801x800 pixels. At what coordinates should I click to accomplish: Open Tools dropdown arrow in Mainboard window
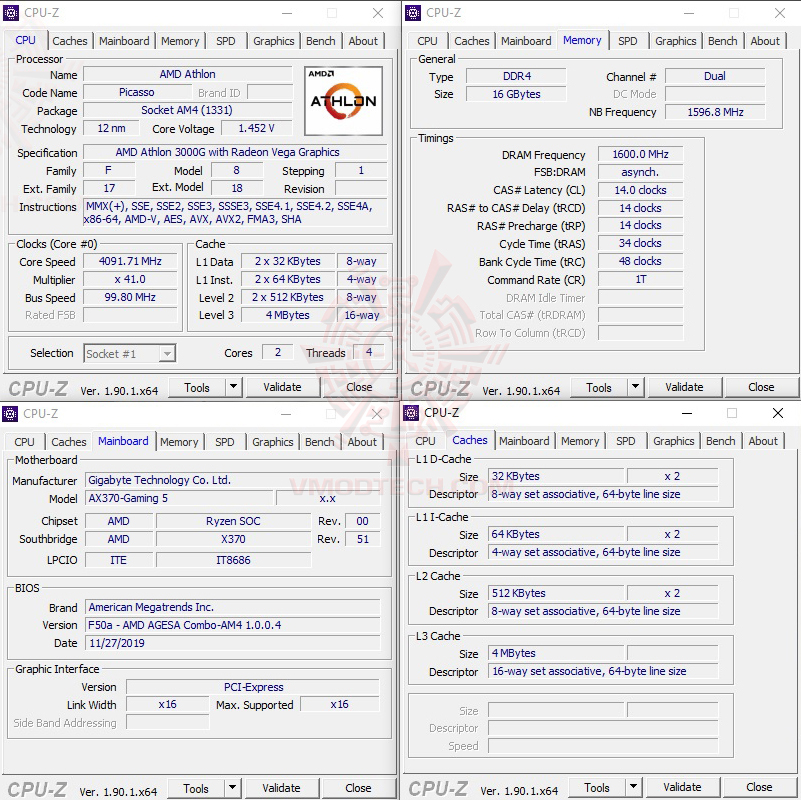click(232, 788)
